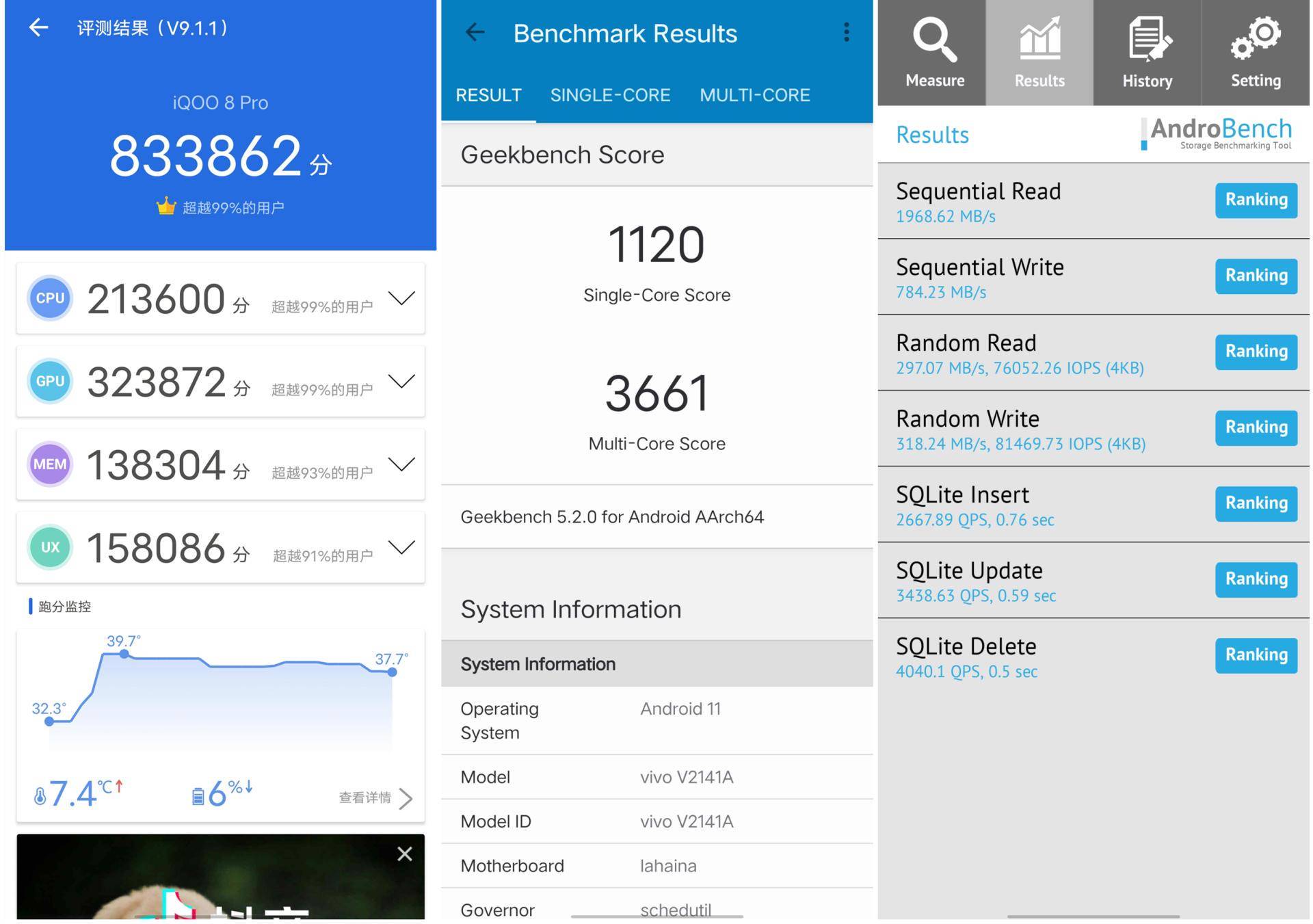Go back from AnTuTu results screen

(38, 27)
